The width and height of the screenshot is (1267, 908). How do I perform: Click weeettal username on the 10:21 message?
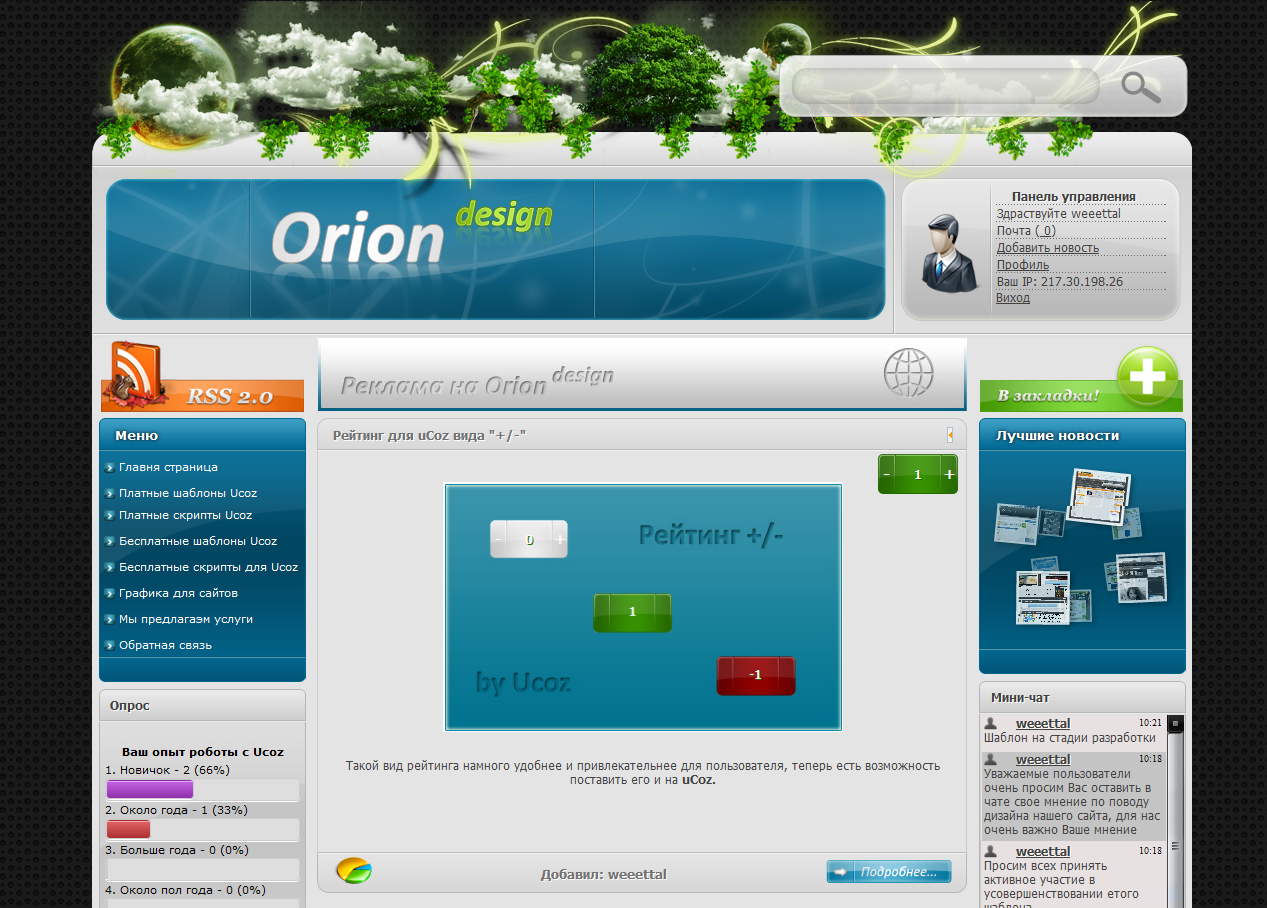(1043, 723)
